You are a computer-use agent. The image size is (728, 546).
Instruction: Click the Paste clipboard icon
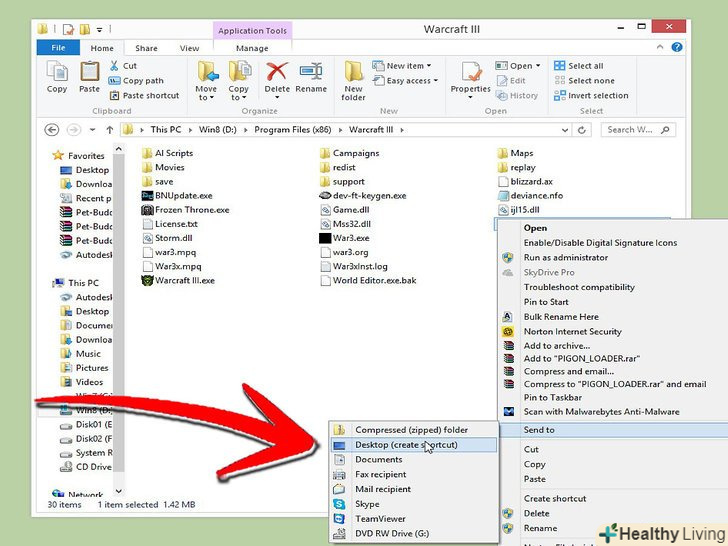pyautogui.click(x=90, y=72)
